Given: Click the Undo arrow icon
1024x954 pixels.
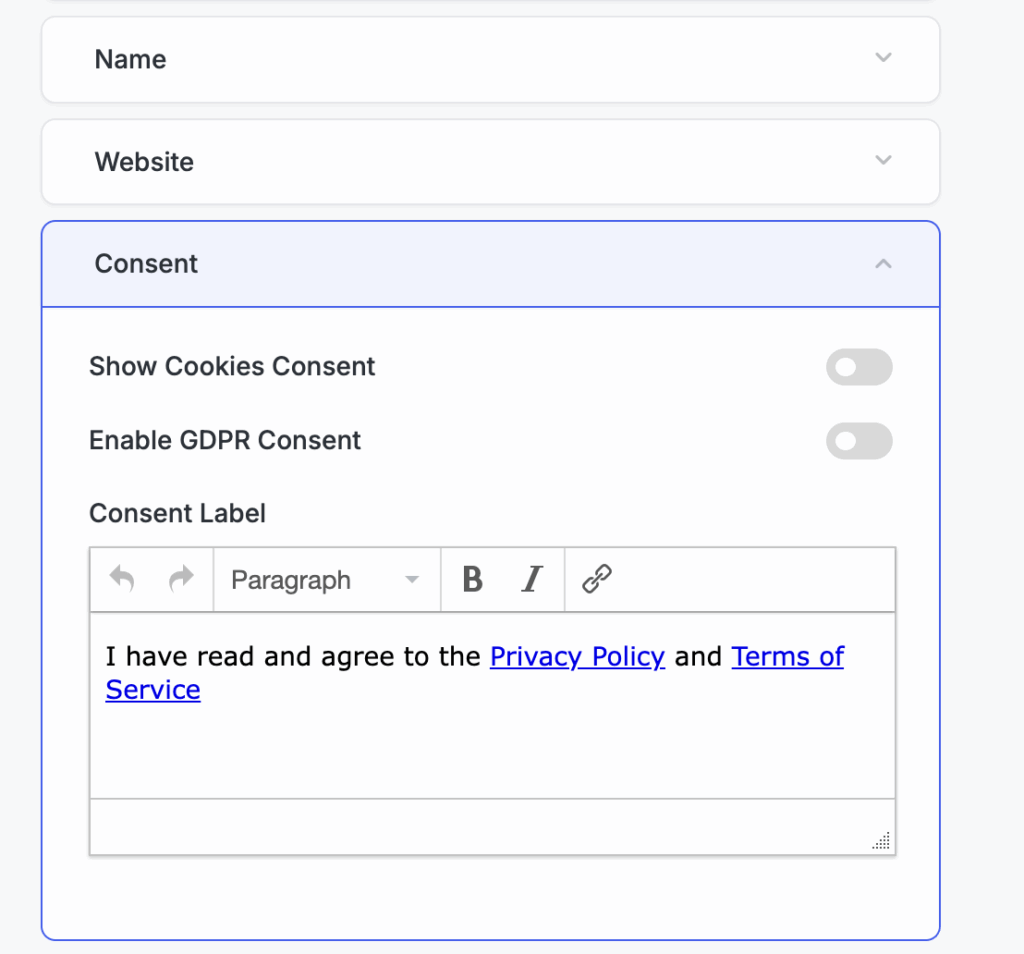Looking at the screenshot, I should coord(122,579).
